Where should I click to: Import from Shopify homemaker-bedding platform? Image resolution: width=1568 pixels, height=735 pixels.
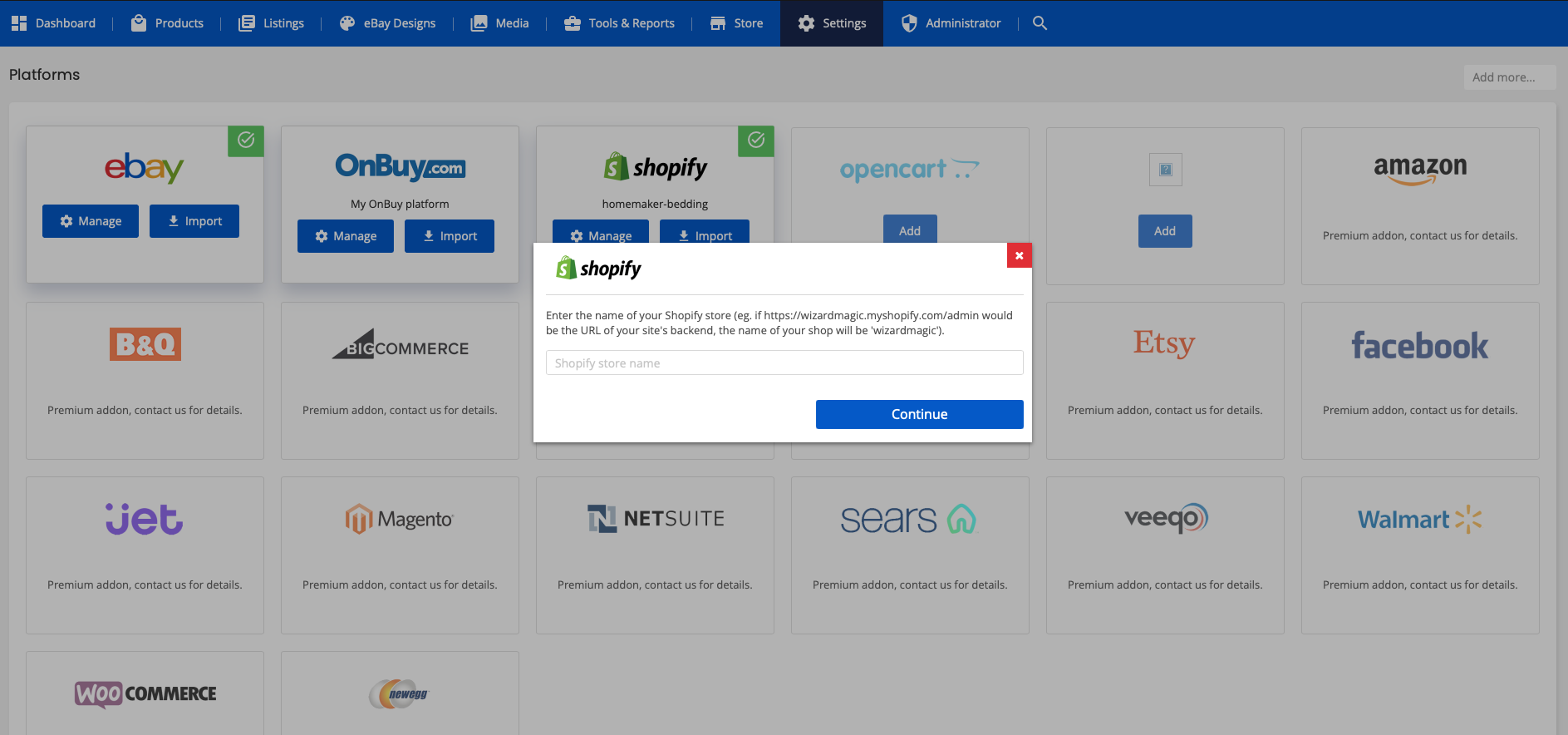[x=705, y=232]
